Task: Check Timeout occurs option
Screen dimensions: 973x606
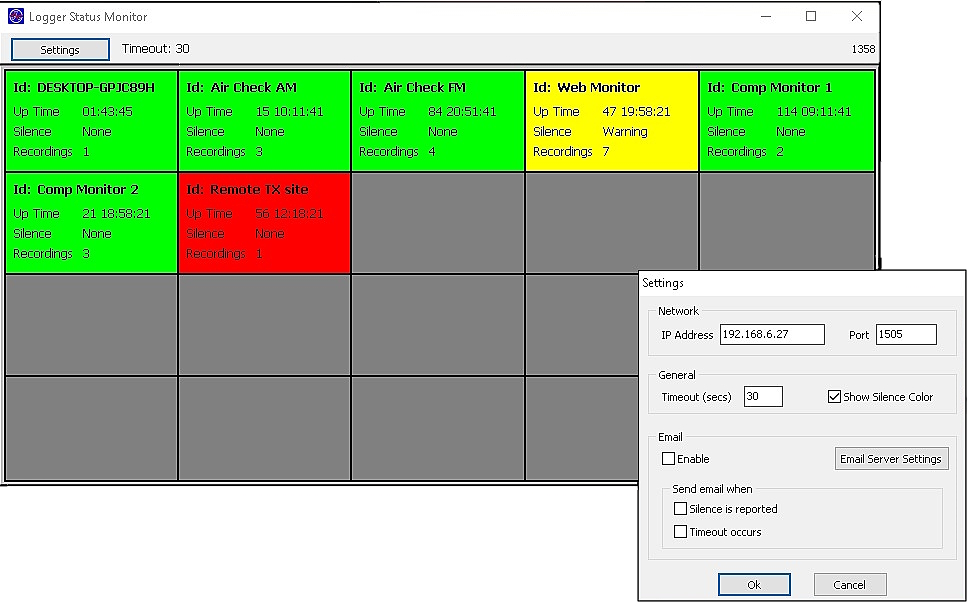Action: 680,532
